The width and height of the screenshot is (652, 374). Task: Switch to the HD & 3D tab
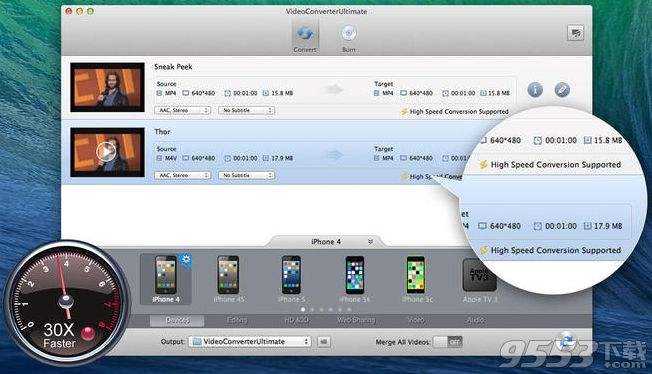[x=296, y=320]
